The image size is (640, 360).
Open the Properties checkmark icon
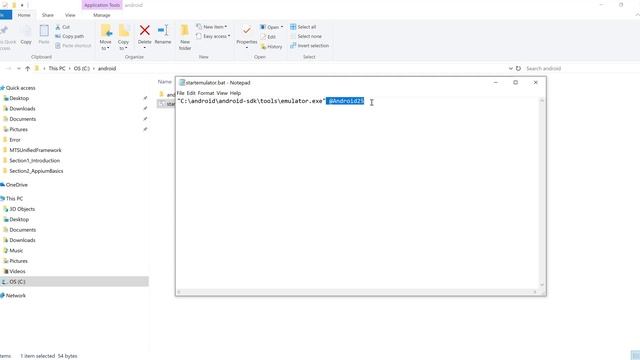(247, 31)
